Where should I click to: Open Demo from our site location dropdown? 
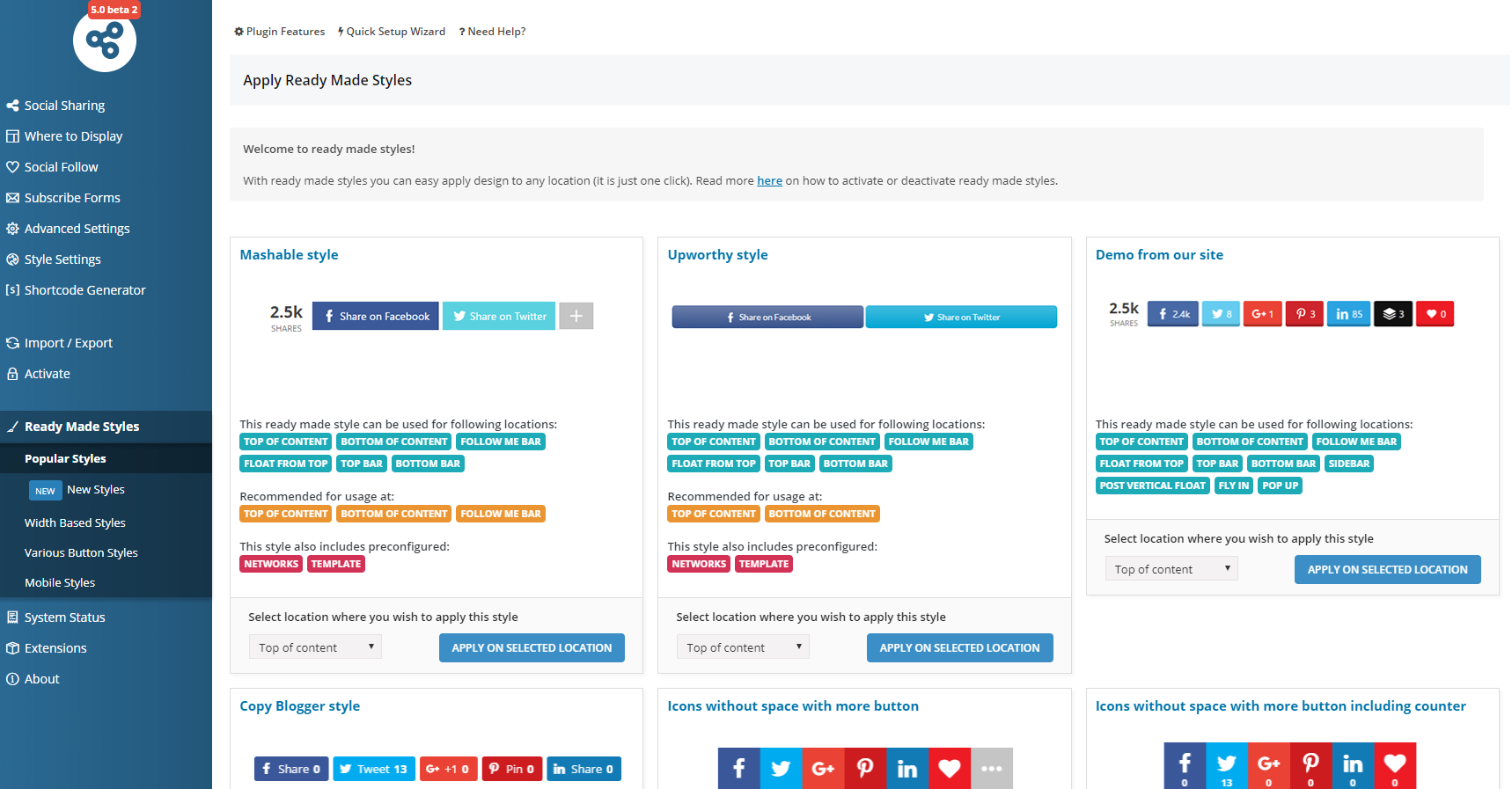coord(1171,569)
